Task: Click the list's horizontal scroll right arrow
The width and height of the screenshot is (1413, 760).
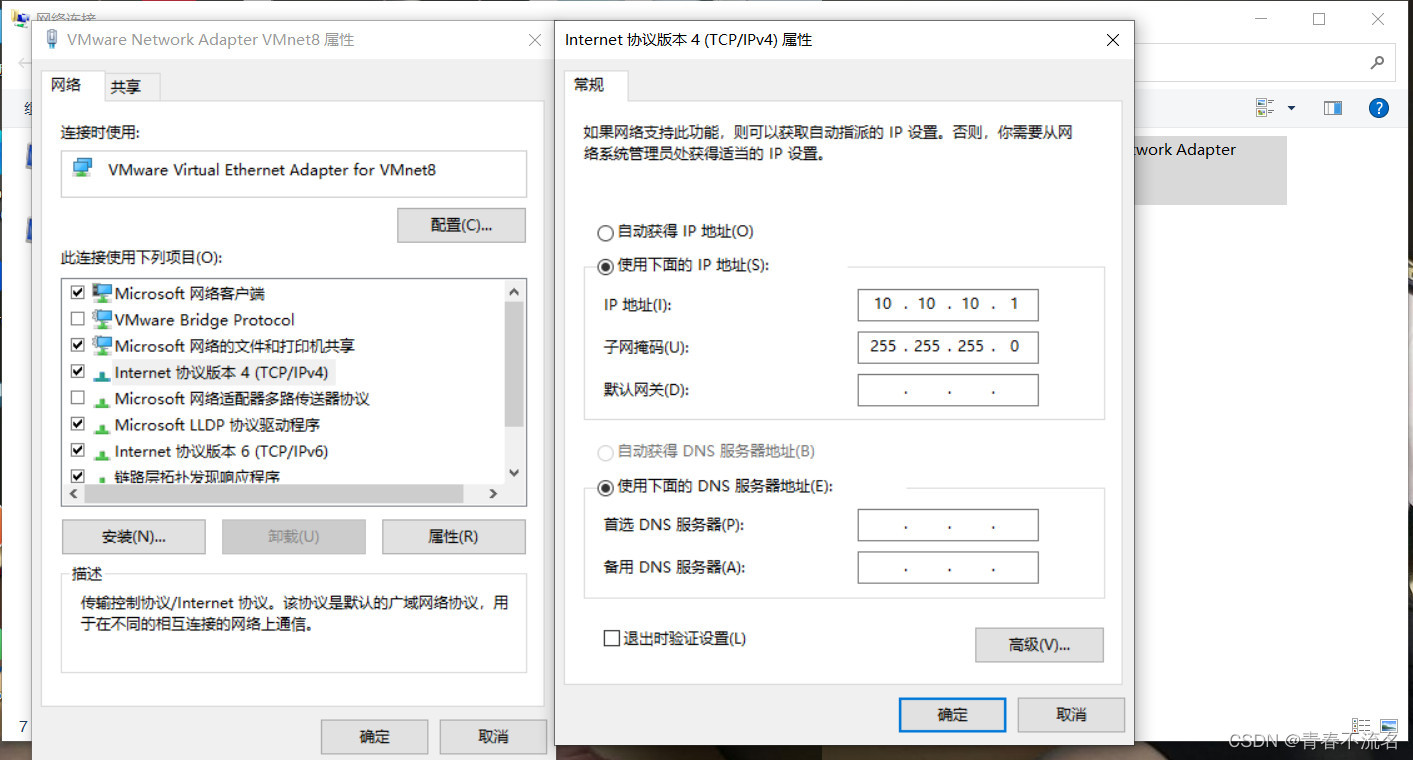Action: [493, 494]
